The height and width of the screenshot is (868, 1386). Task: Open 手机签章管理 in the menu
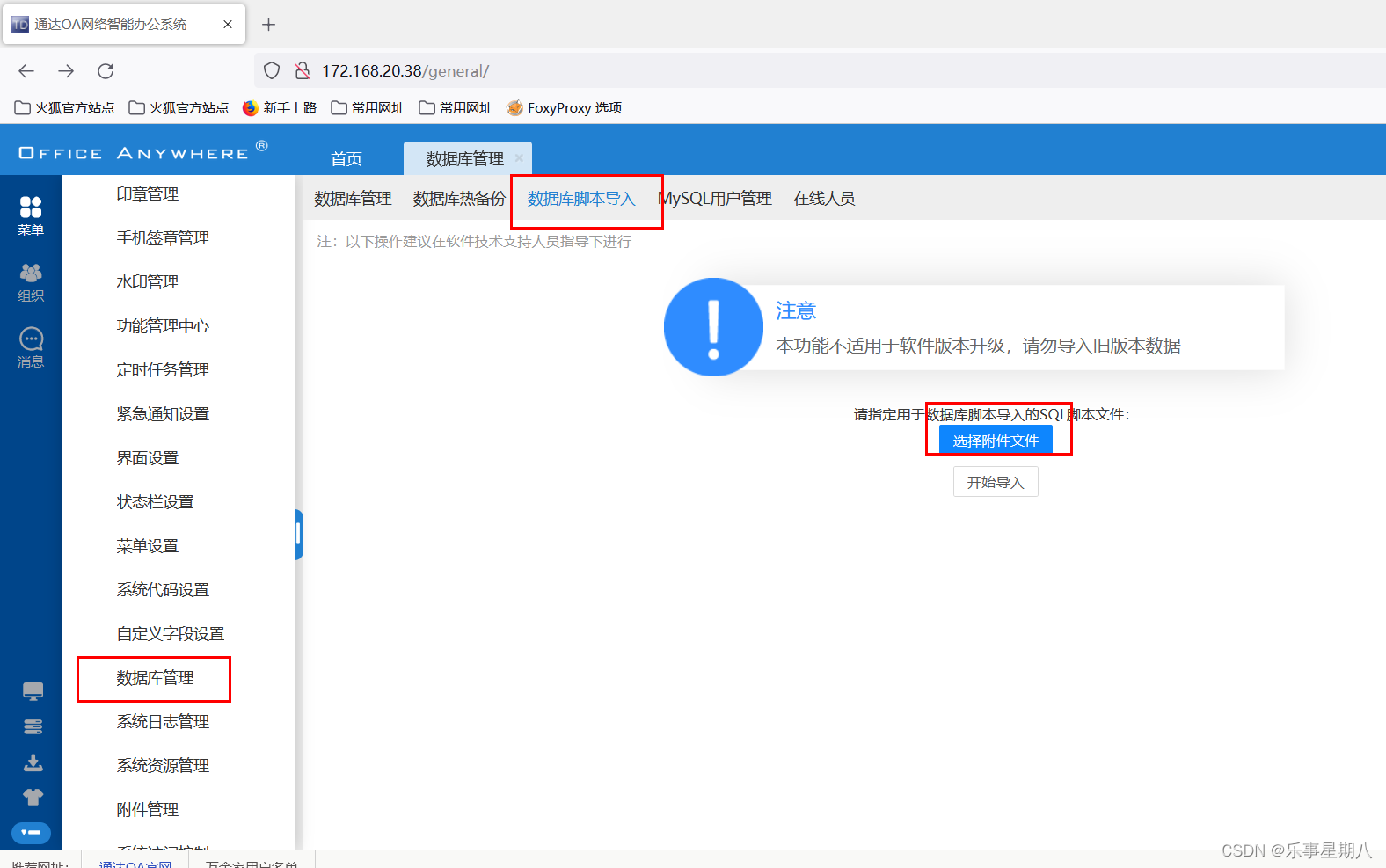point(163,238)
